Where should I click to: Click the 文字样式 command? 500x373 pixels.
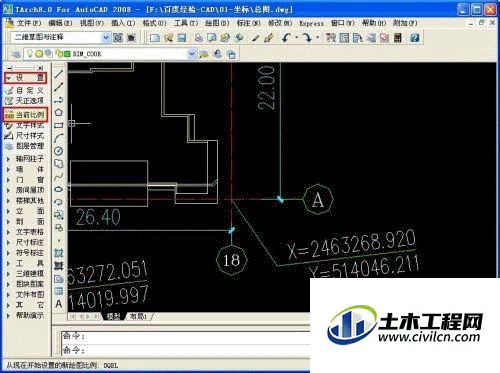click(25, 126)
